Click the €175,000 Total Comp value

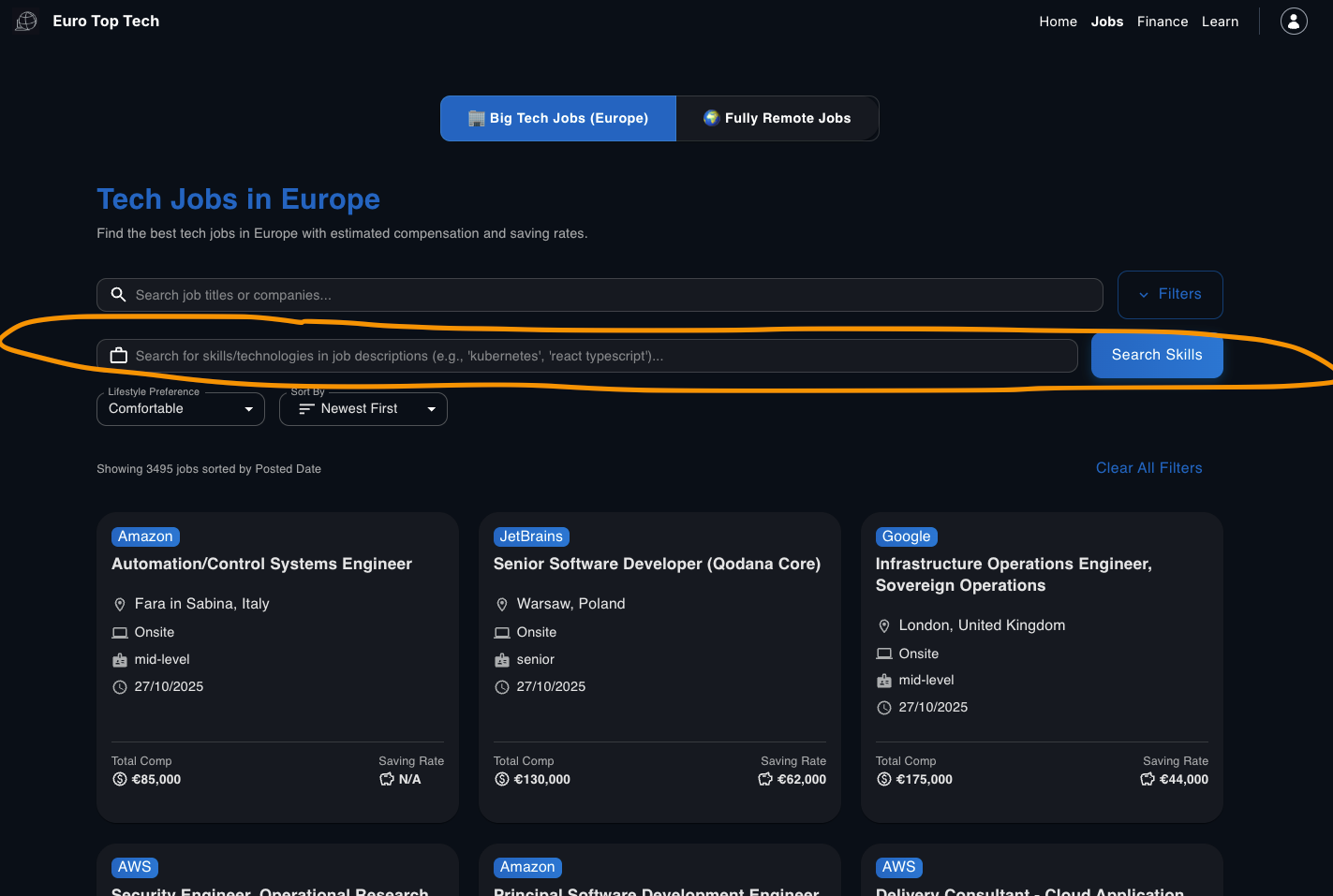click(925, 779)
